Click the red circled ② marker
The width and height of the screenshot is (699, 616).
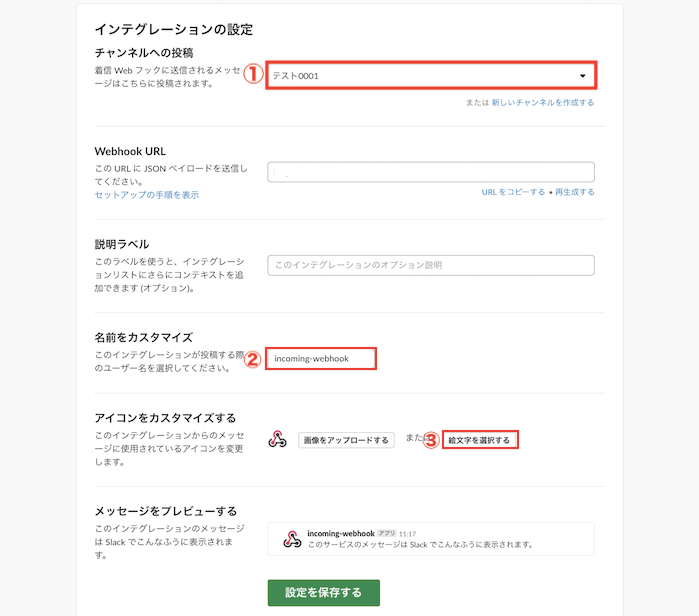pos(254,359)
